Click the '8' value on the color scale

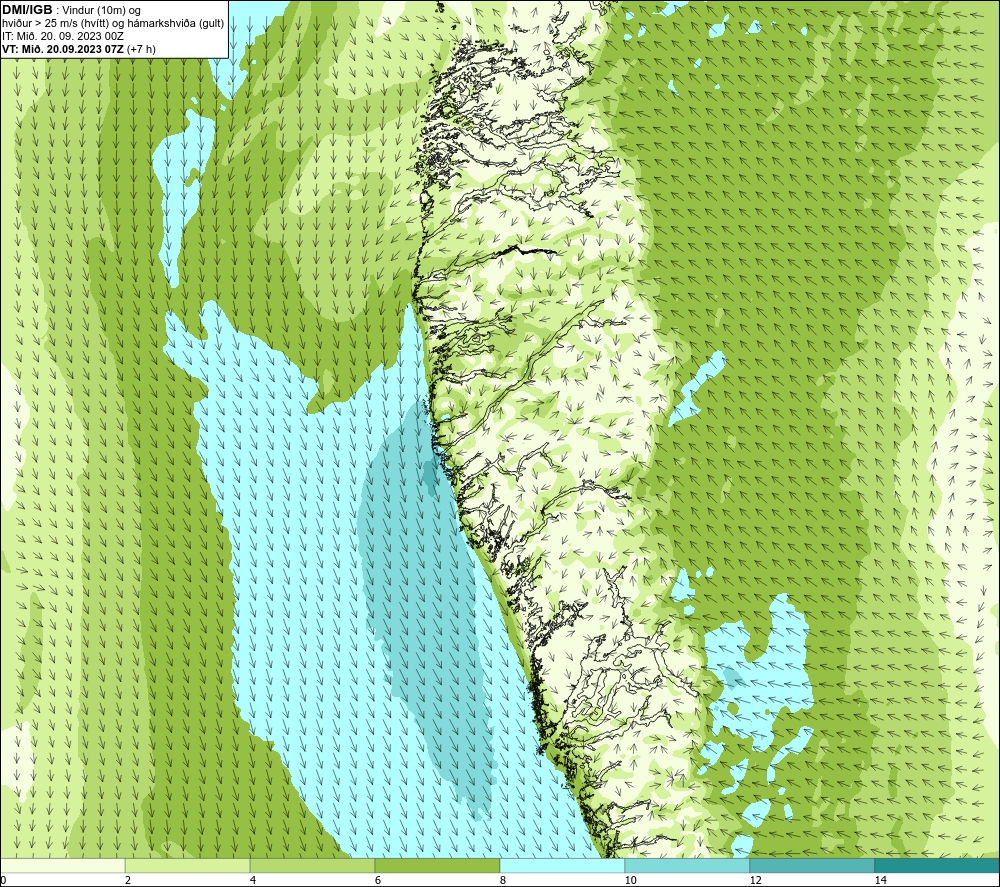503,880
